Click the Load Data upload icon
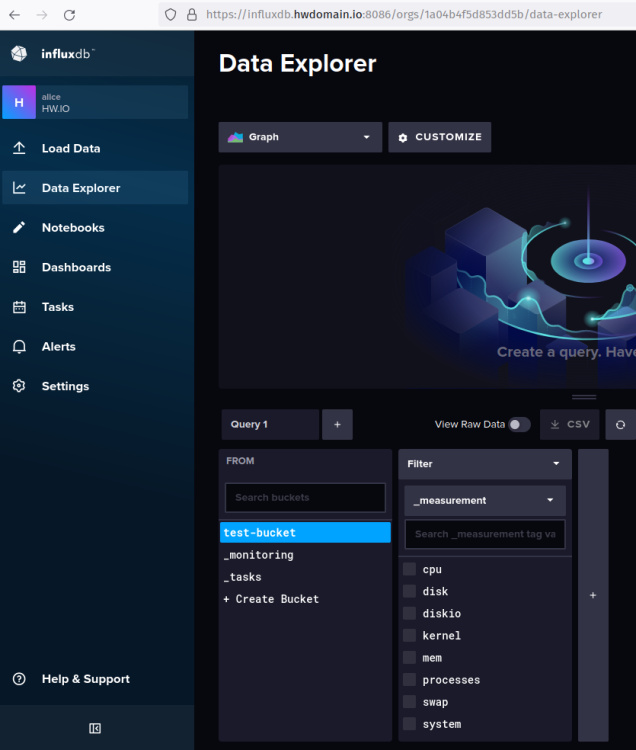Viewport: 636px width, 750px height. click(19, 148)
